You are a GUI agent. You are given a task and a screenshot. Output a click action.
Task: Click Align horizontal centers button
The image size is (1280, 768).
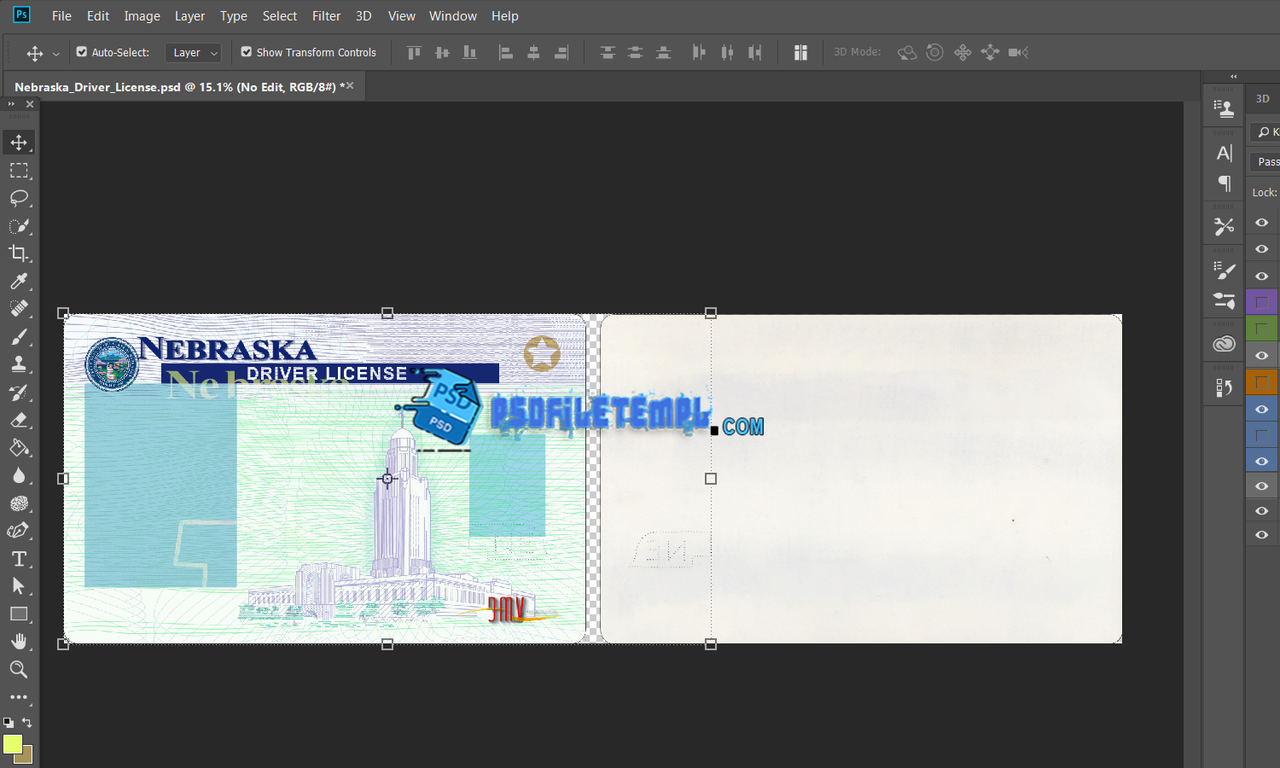tap(533, 52)
